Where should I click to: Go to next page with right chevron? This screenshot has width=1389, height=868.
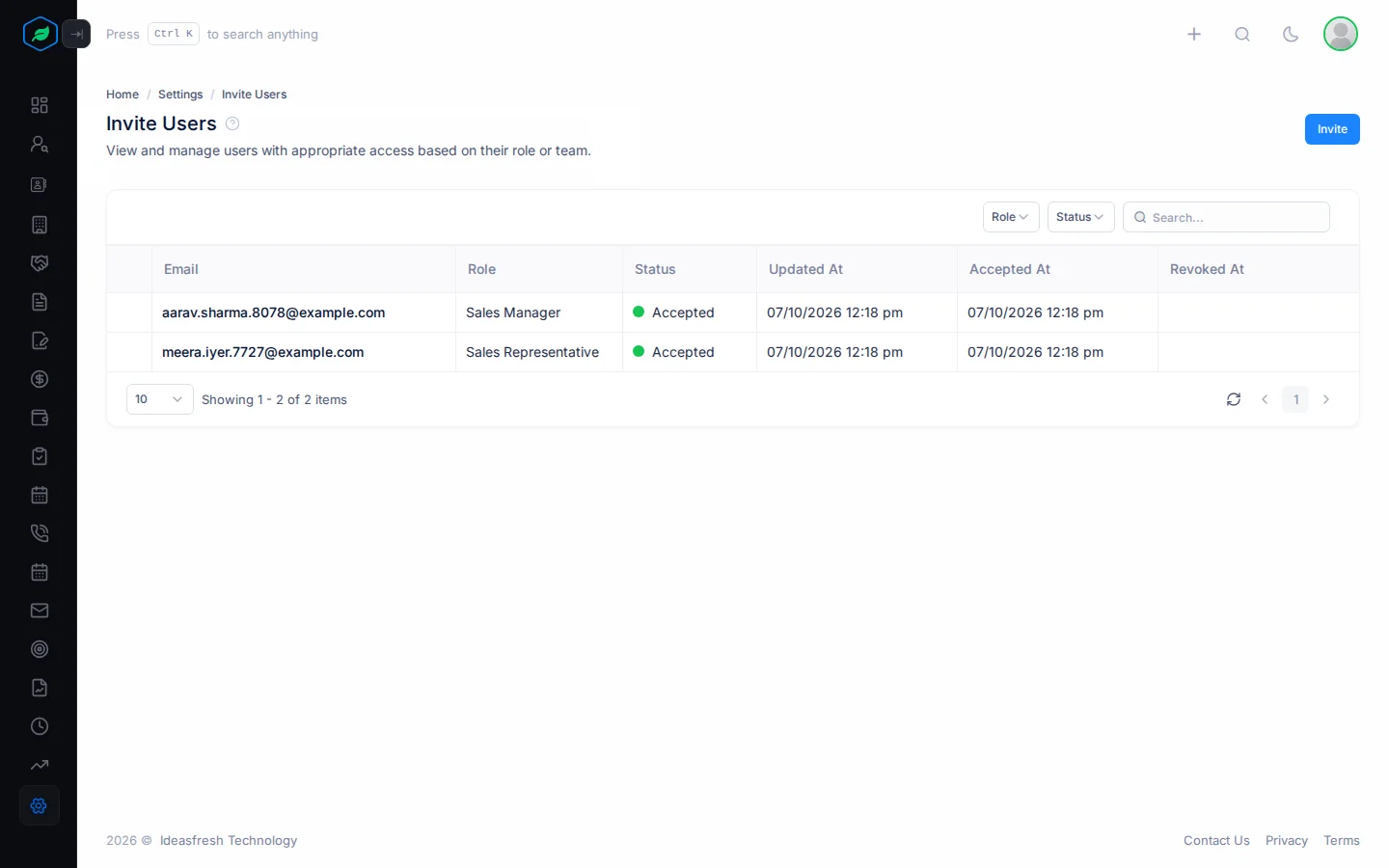pos(1326,399)
